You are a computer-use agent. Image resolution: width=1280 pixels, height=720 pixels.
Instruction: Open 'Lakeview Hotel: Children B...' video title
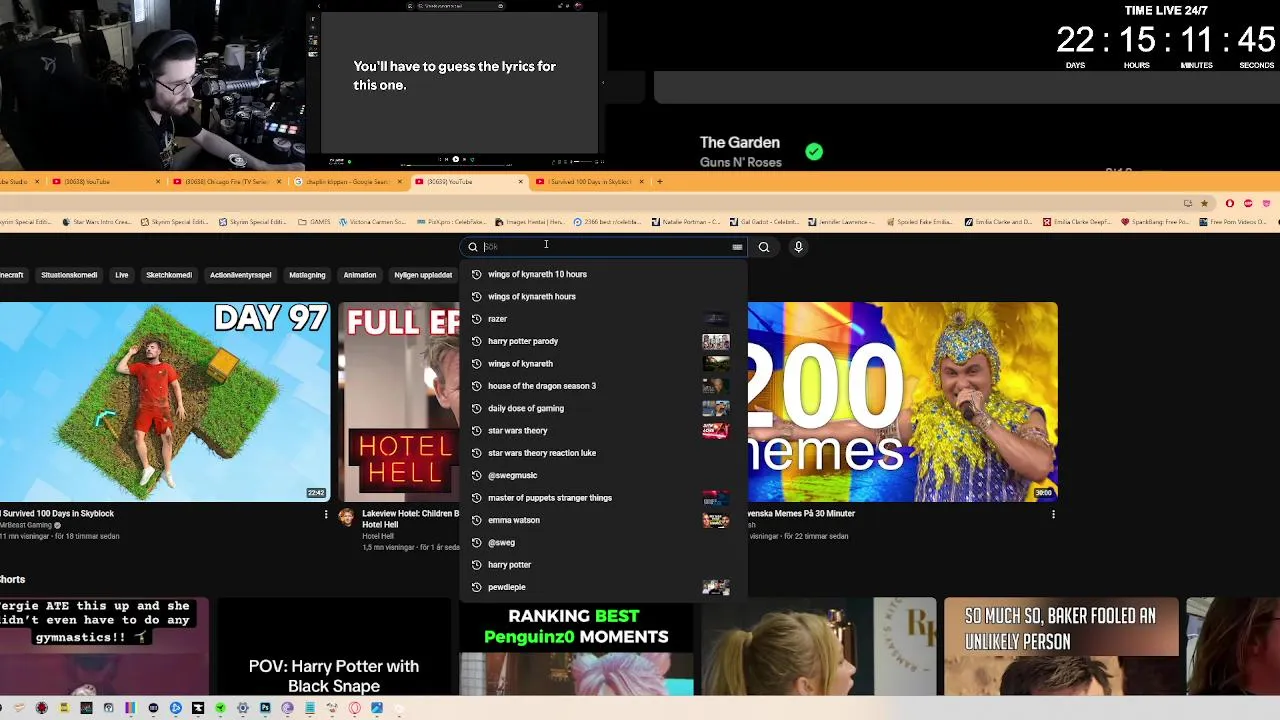pyautogui.click(x=410, y=519)
